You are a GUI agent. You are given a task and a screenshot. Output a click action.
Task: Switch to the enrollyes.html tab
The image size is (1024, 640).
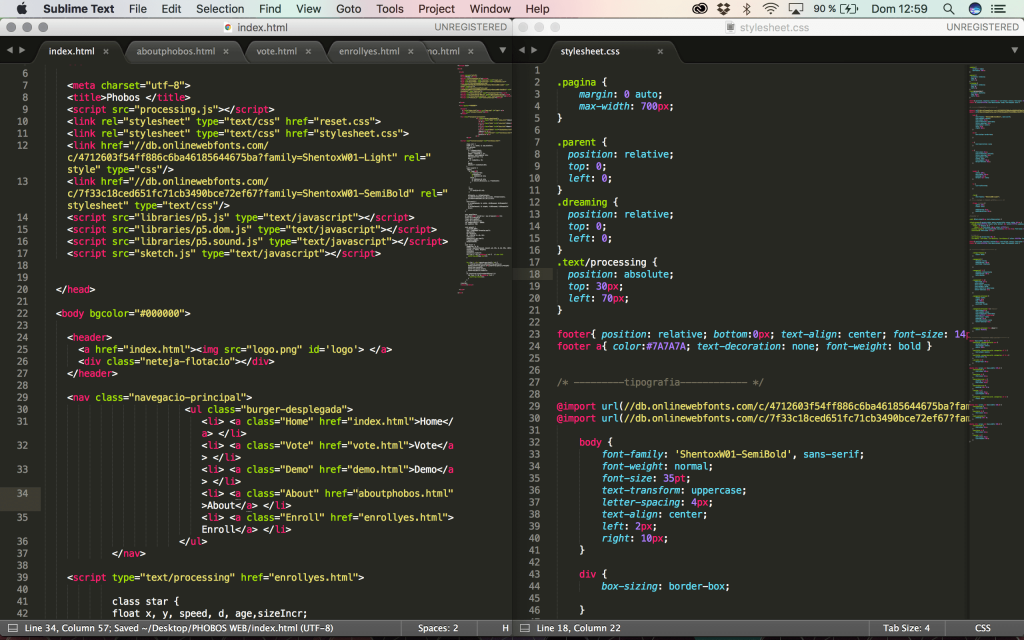point(369,51)
